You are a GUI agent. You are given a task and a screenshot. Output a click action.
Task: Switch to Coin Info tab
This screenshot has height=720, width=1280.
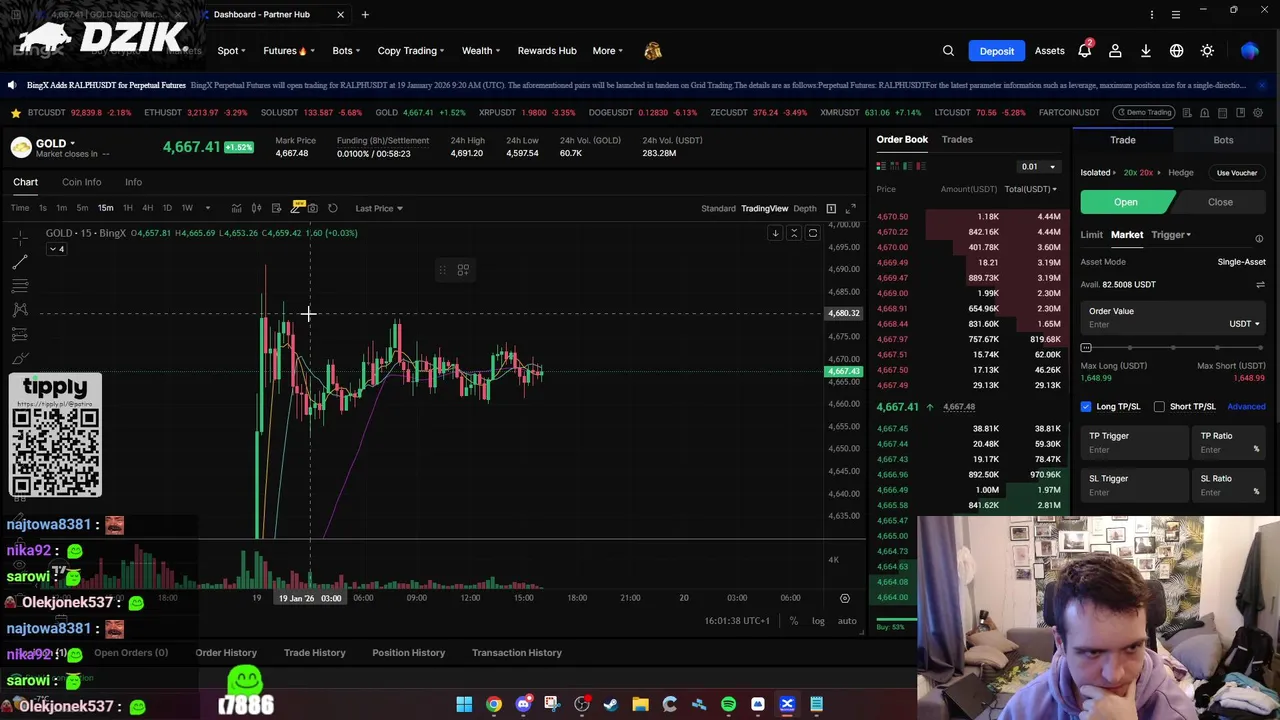[x=81, y=182]
